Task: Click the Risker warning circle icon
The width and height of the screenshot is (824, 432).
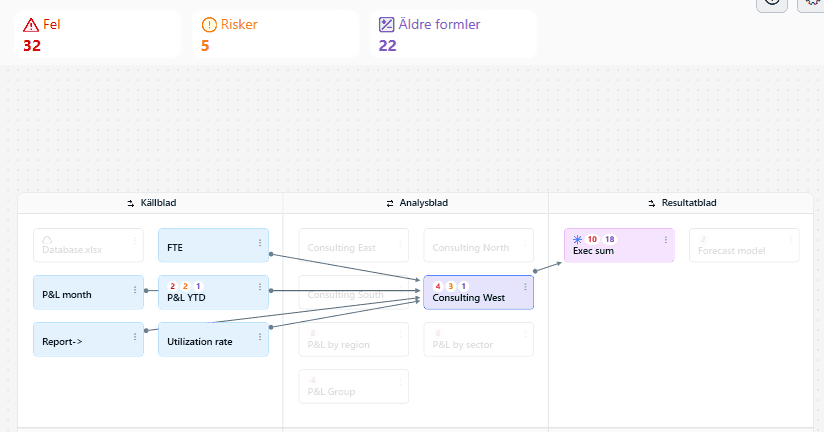Action: [209, 25]
